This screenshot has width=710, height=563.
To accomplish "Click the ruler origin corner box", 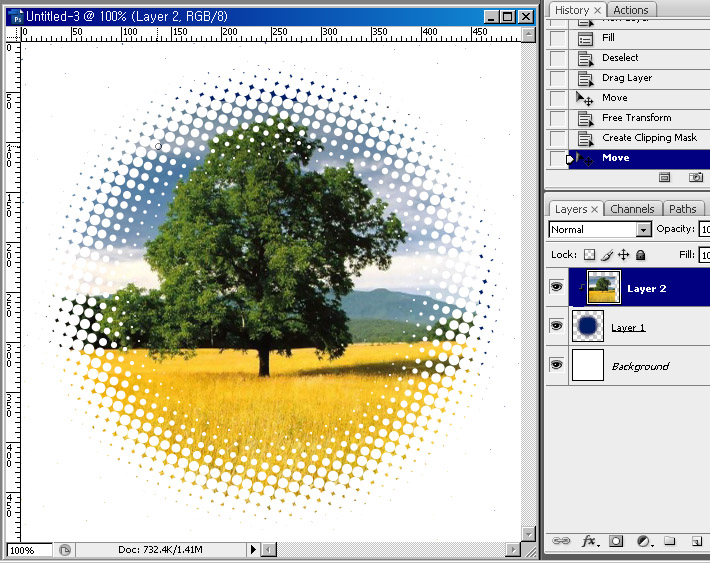I will (14, 34).
